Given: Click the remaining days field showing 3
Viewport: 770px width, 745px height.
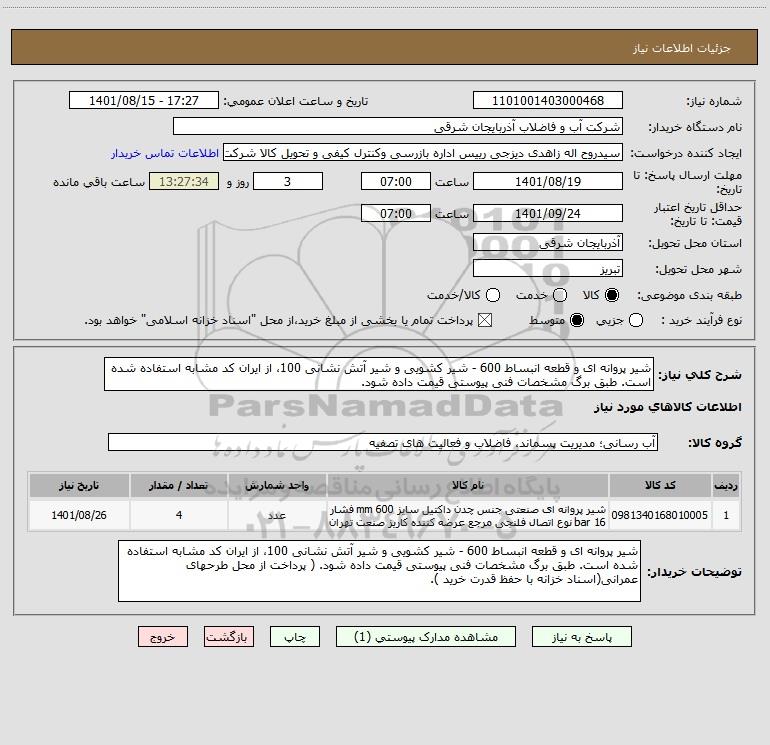Looking at the screenshot, I should (x=288, y=181).
